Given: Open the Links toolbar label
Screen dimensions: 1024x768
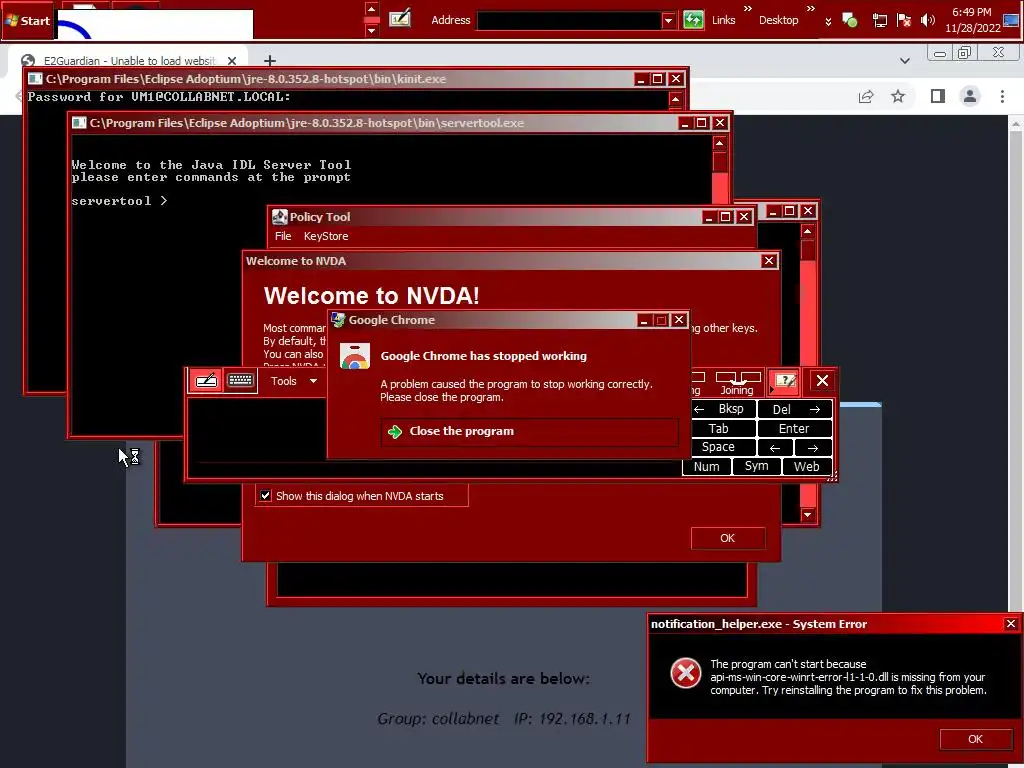Looking at the screenshot, I should 724,20.
